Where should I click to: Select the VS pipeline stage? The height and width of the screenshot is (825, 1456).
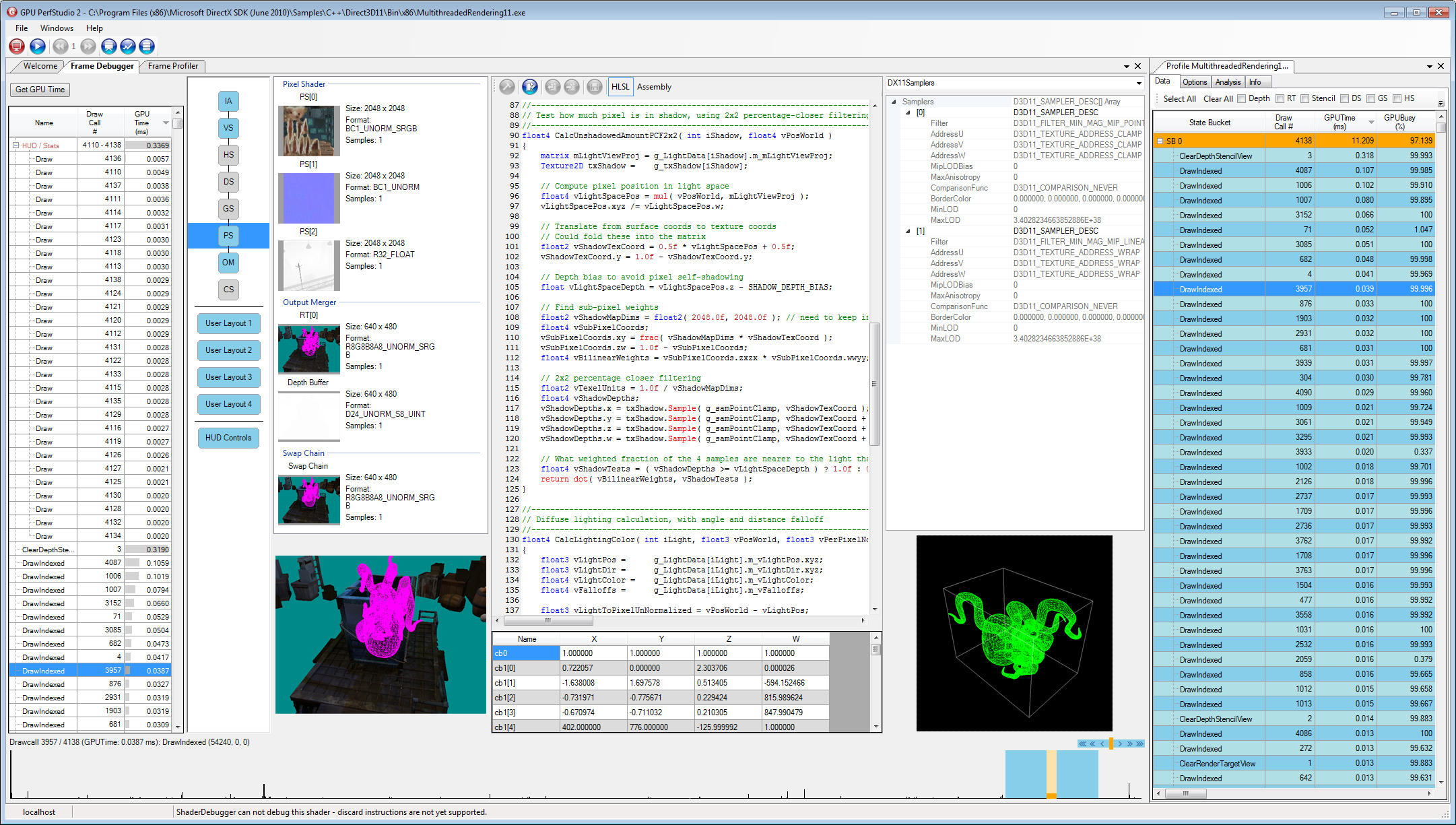point(228,128)
